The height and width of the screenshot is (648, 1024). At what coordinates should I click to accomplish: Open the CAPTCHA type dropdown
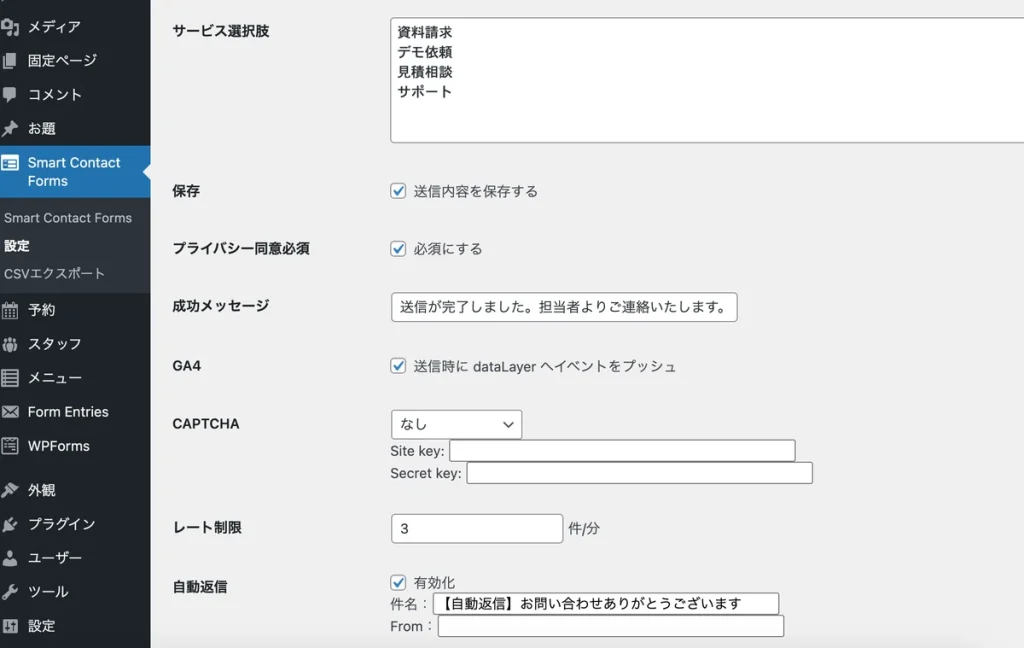pos(456,424)
